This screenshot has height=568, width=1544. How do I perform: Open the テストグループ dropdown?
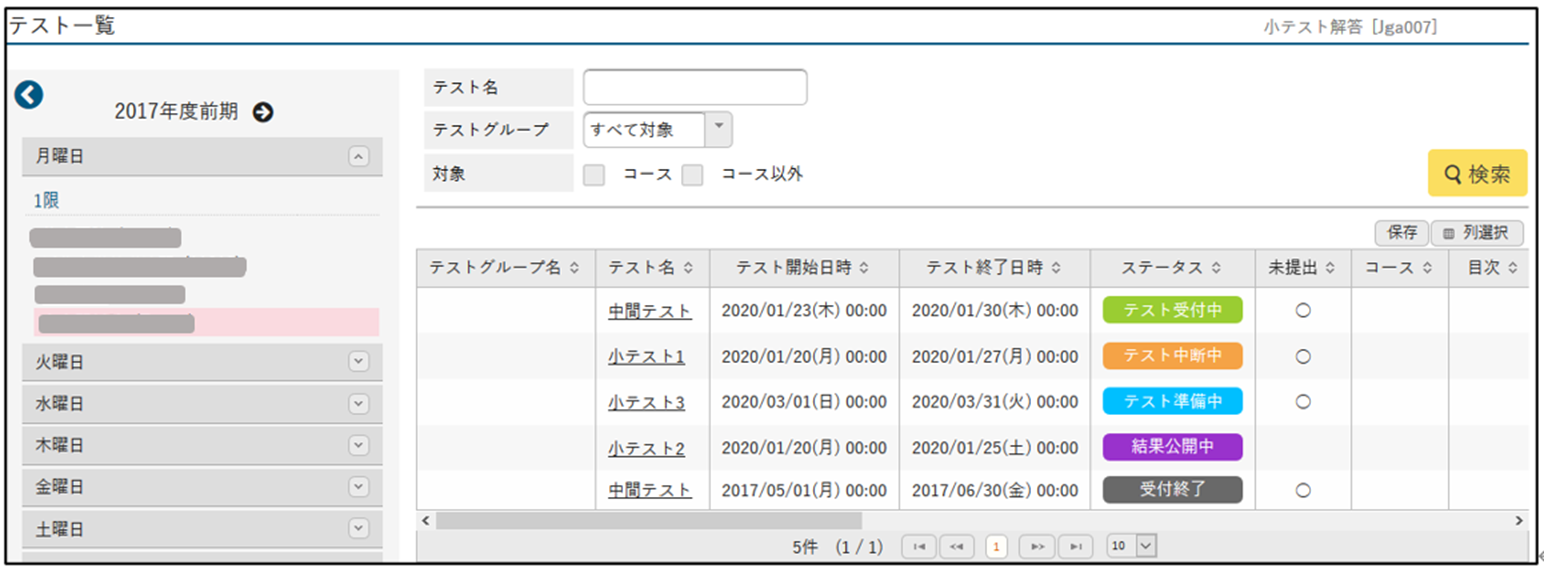point(719,129)
